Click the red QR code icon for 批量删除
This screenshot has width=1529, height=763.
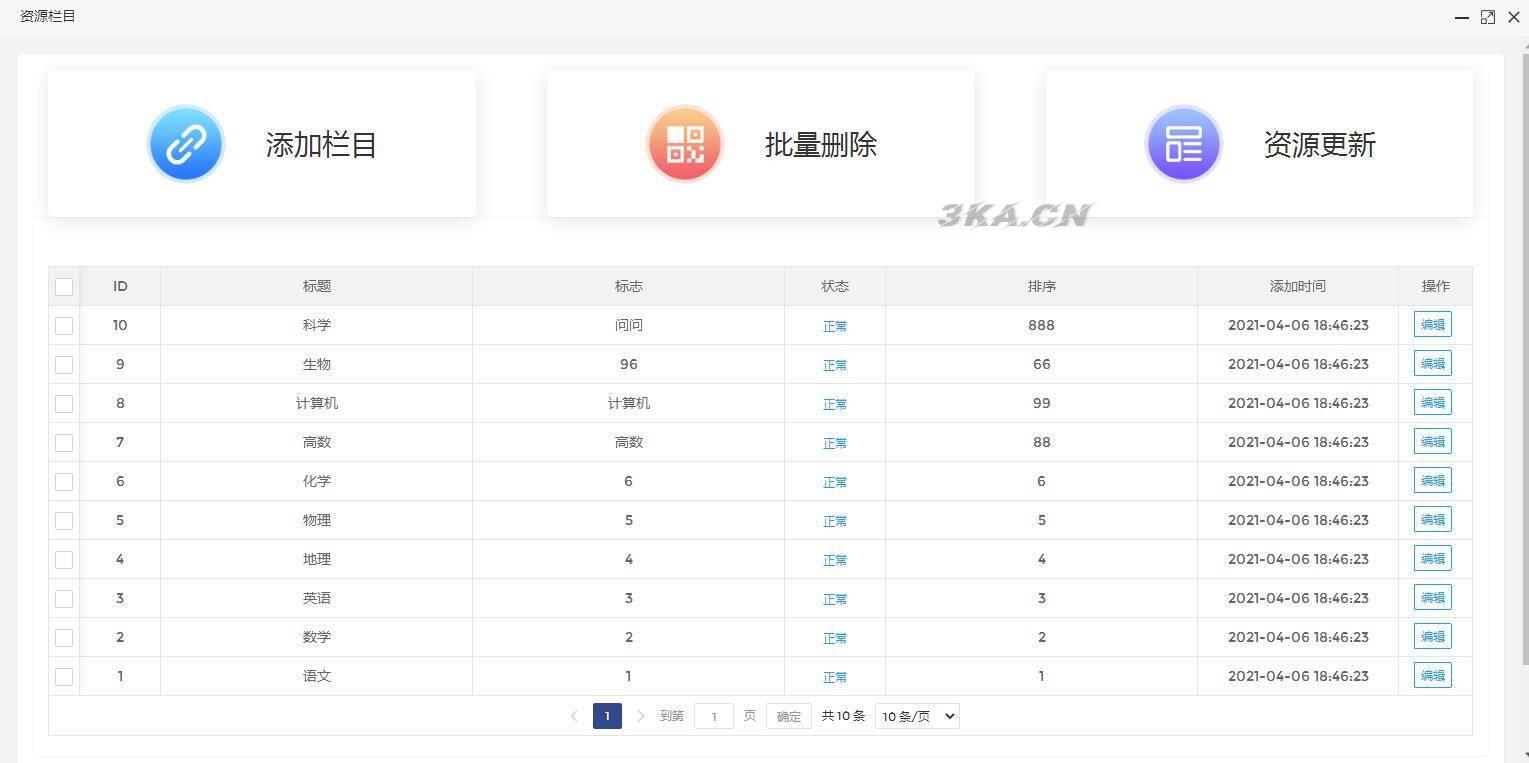click(x=685, y=144)
